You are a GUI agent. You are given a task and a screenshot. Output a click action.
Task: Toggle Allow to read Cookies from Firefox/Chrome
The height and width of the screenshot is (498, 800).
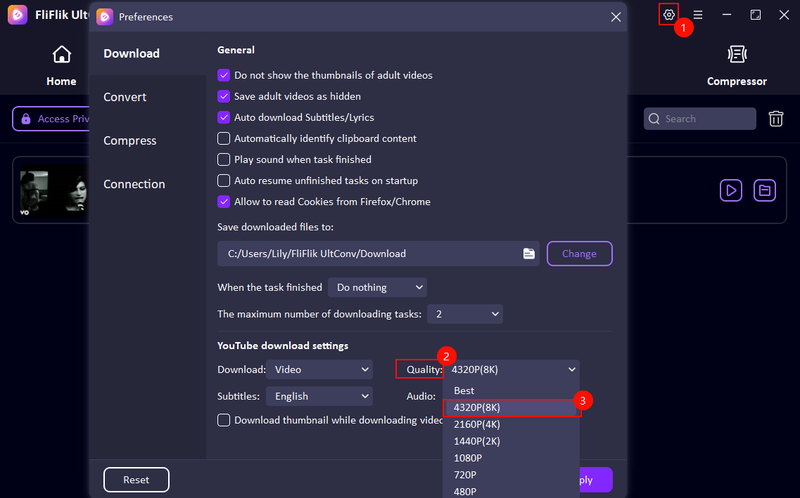coord(223,202)
